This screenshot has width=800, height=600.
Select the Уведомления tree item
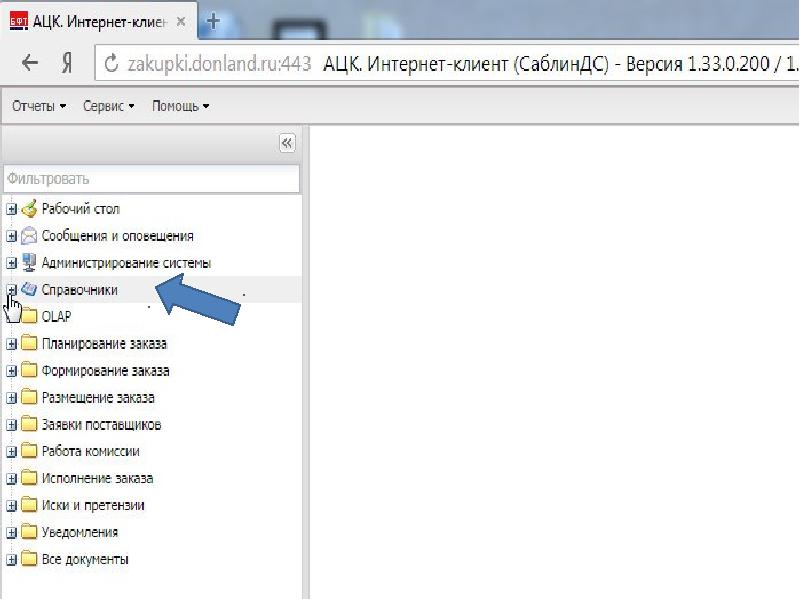80,533
